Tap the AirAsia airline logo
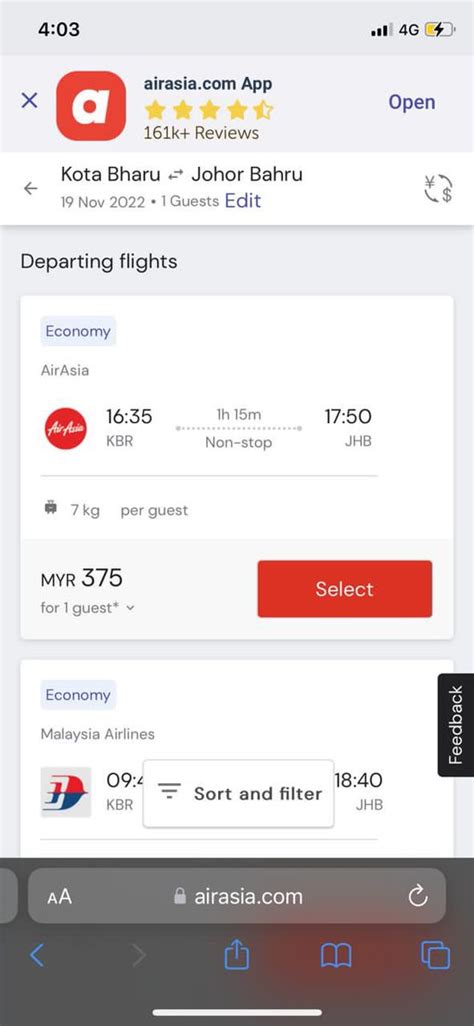Image resolution: width=474 pixels, height=1026 pixels. (x=65, y=429)
